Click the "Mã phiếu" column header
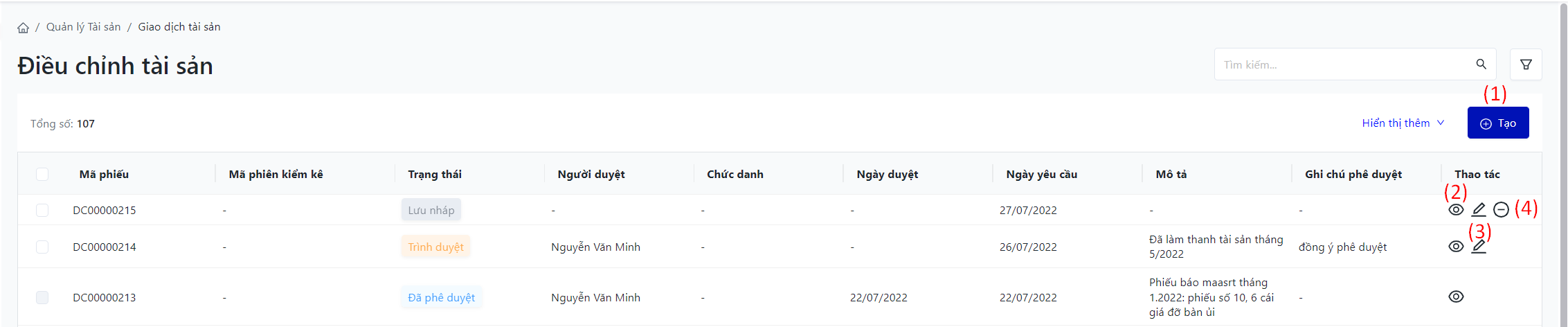Image resolution: width=1568 pixels, height=327 pixels. (104, 175)
